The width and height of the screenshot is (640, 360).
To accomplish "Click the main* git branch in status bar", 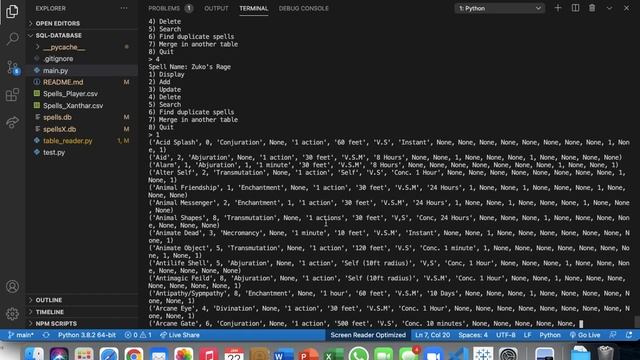I will [21, 335].
